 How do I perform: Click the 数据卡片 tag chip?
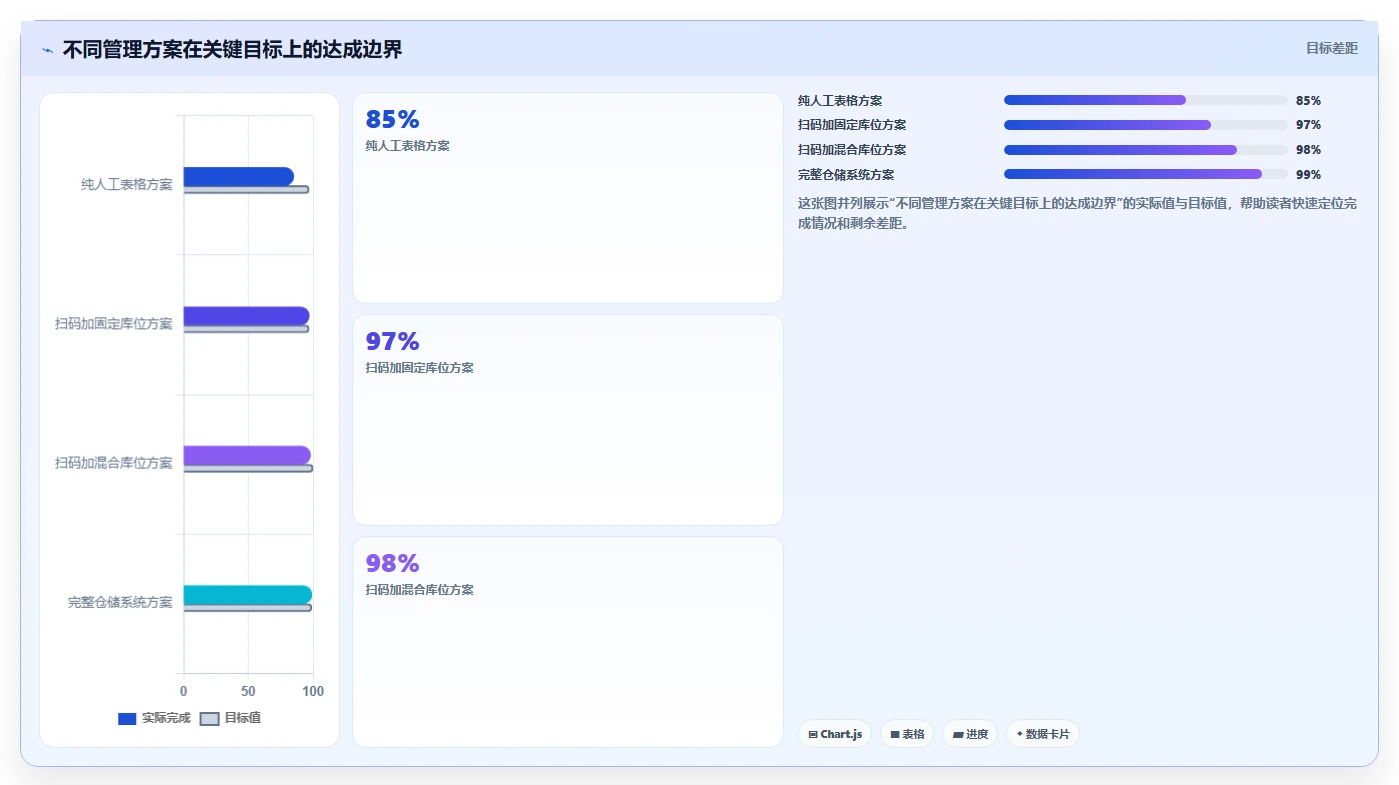tap(1043, 734)
